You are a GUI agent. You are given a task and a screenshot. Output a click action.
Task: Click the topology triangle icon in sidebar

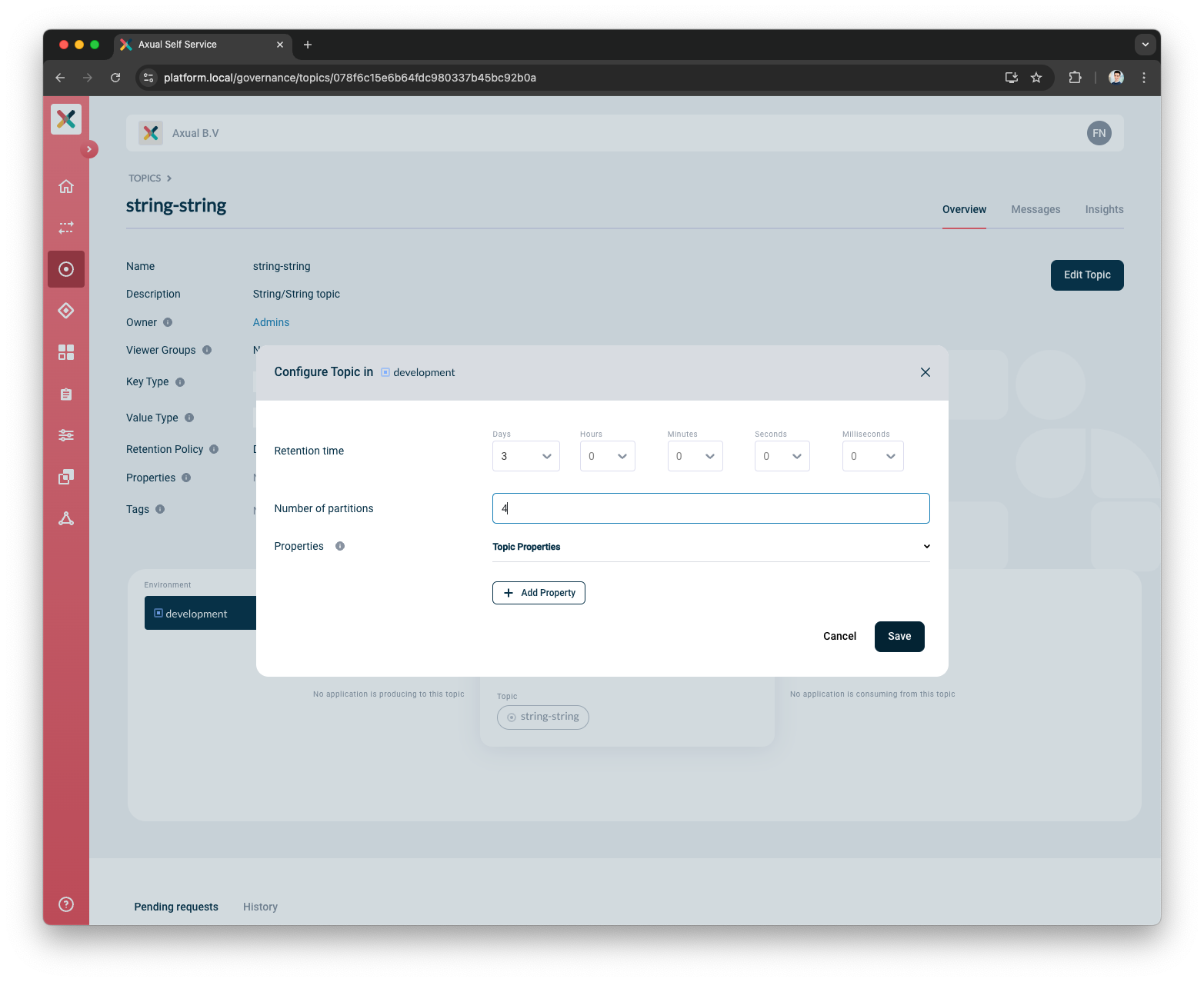[66, 519]
